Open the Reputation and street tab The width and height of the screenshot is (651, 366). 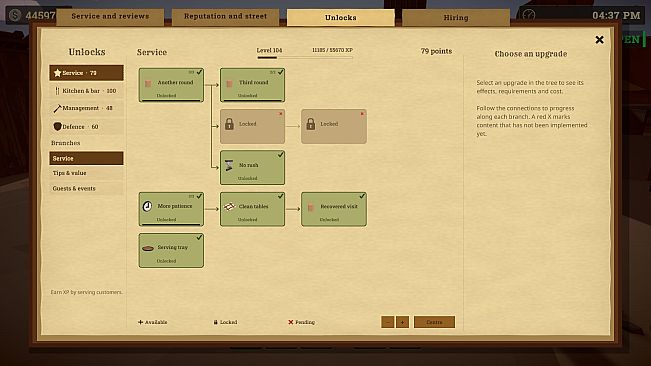click(x=225, y=17)
